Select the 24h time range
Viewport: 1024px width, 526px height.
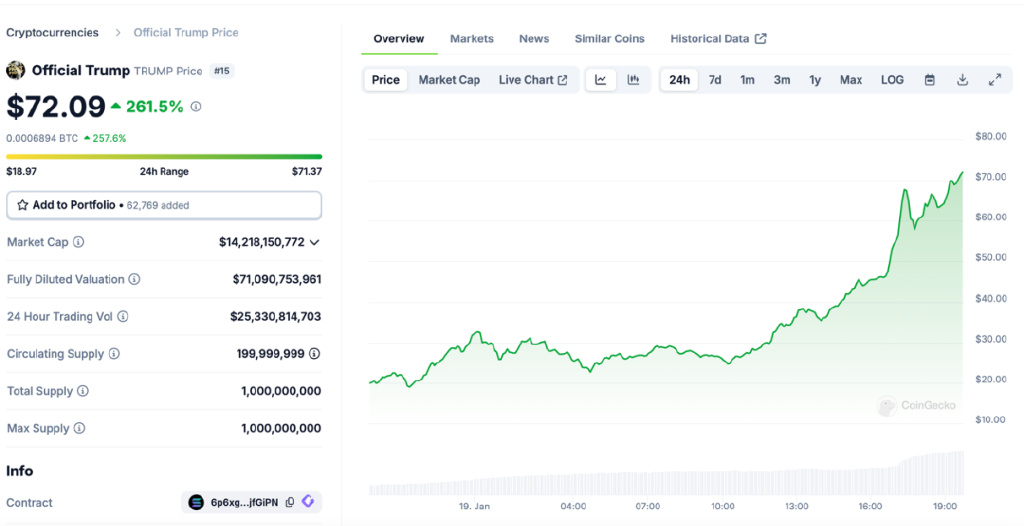[679, 80]
